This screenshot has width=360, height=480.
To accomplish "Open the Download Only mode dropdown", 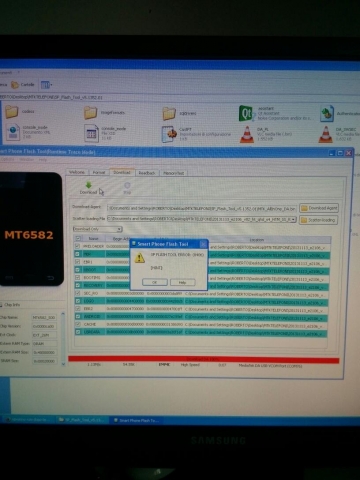I will [98, 229].
